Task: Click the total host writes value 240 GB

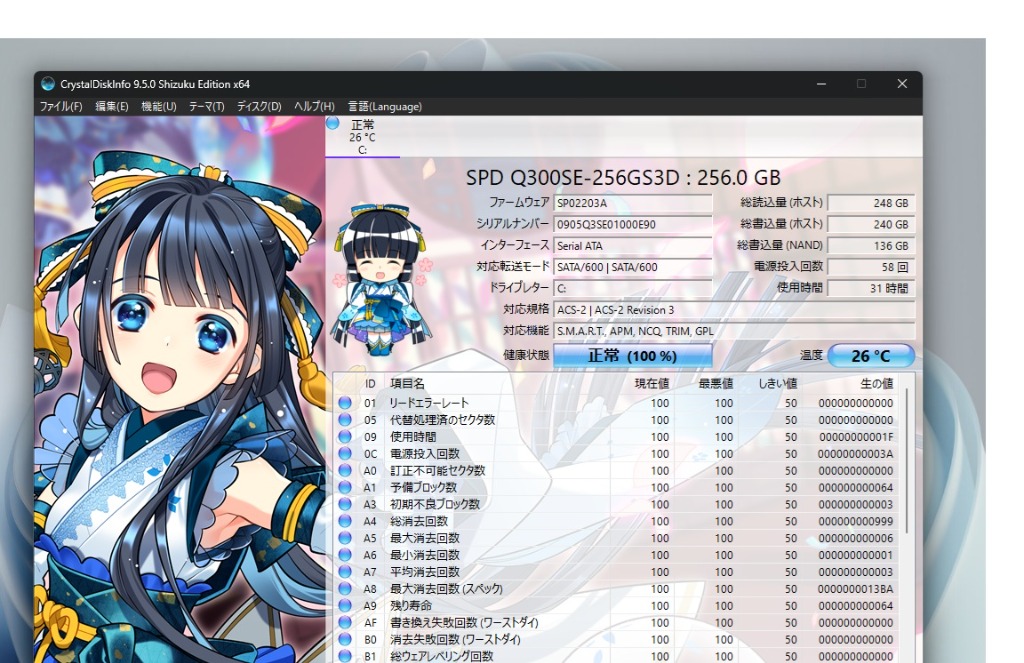Action: (871, 224)
